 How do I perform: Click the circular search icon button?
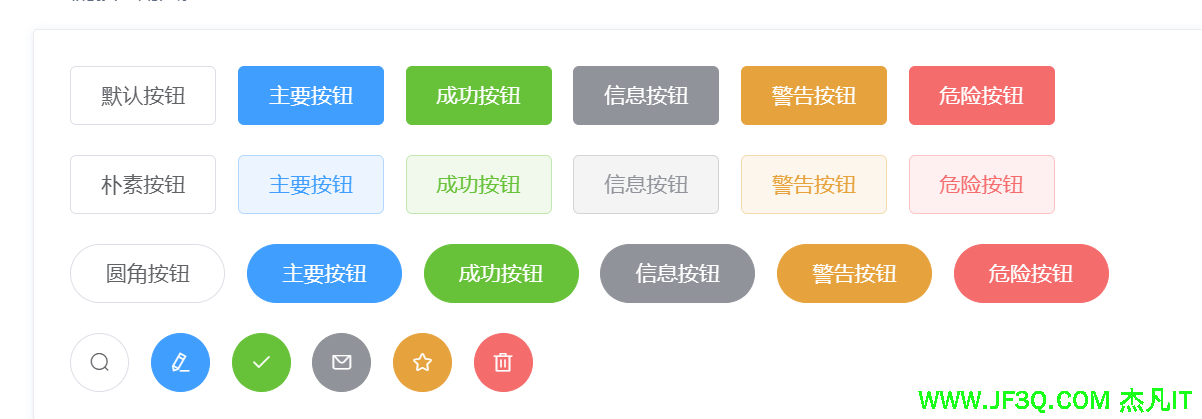click(99, 362)
